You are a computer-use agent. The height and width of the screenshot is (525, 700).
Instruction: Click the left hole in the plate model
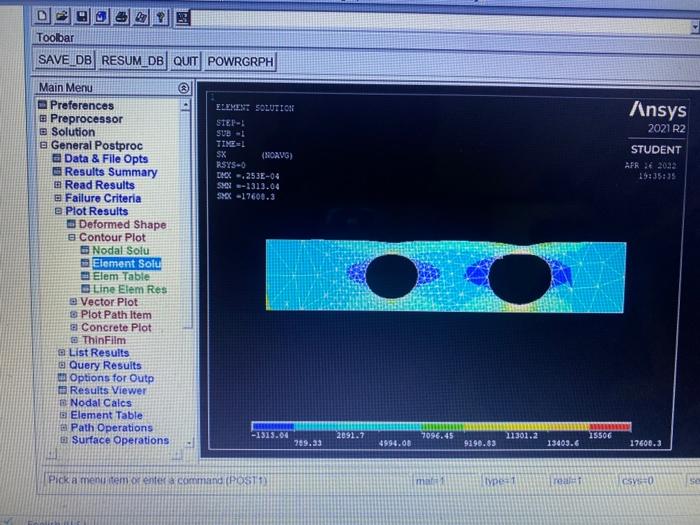click(392, 276)
